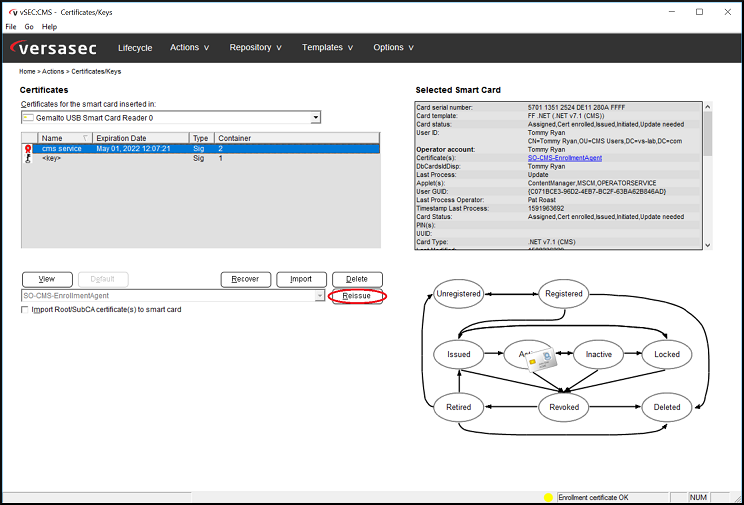Go to the Lifecycle page

[135, 48]
